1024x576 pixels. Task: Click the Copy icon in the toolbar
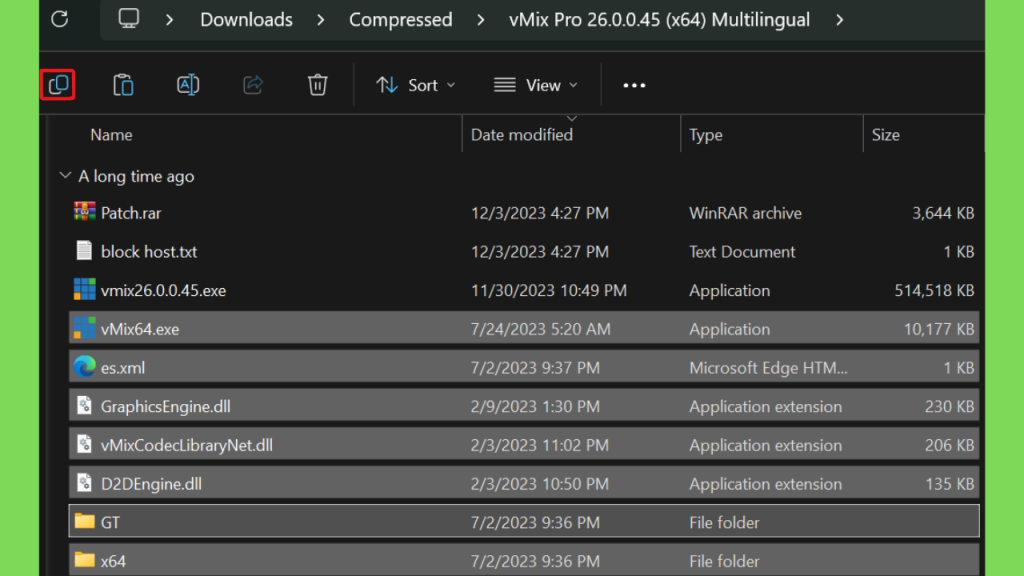coord(58,85)
